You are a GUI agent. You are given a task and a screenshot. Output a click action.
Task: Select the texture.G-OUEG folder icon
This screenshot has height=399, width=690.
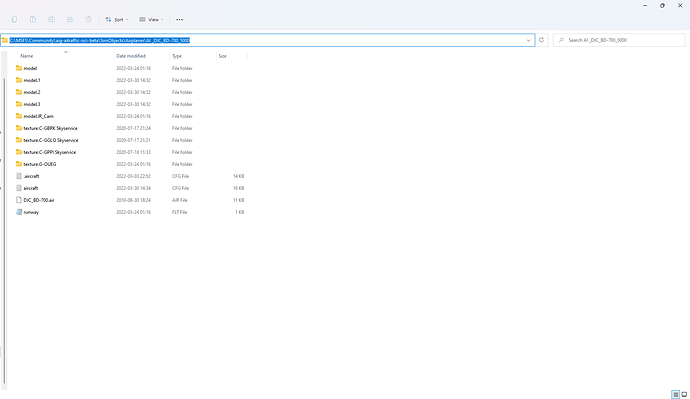tap(19, 164)
